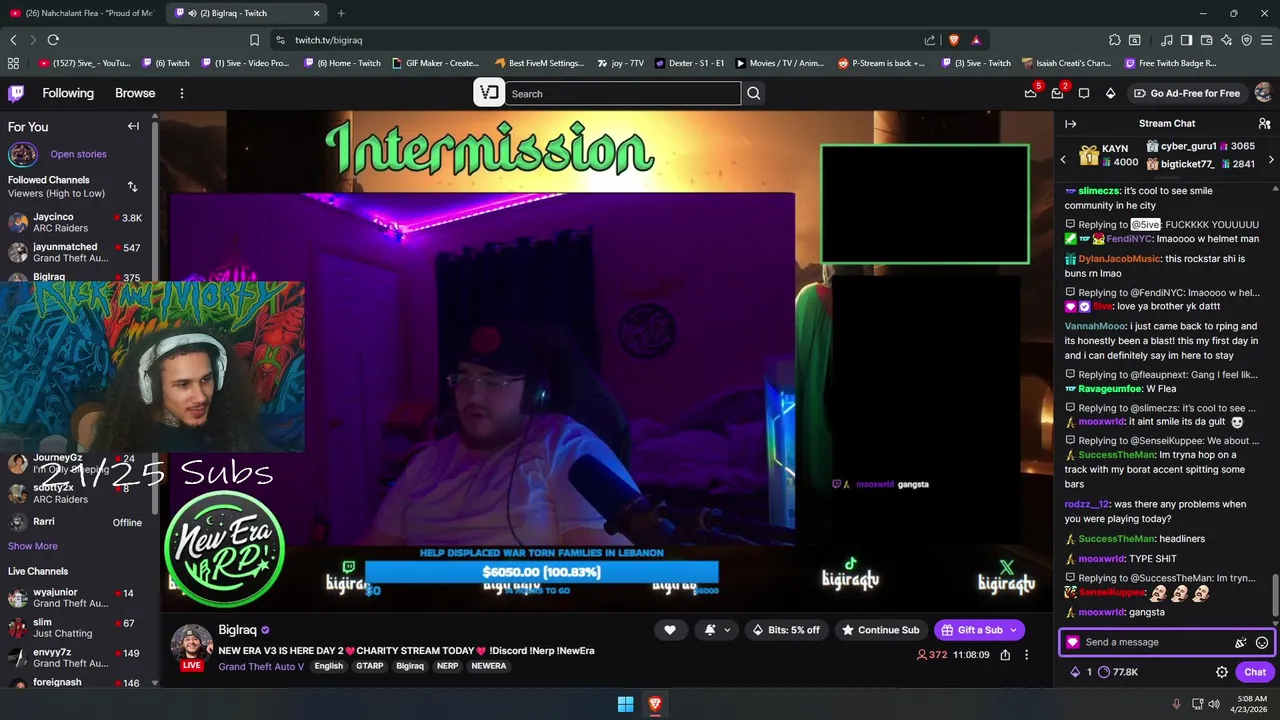
Task: Open the GIF Maker bookmark
Action: [x=435, y=63]
